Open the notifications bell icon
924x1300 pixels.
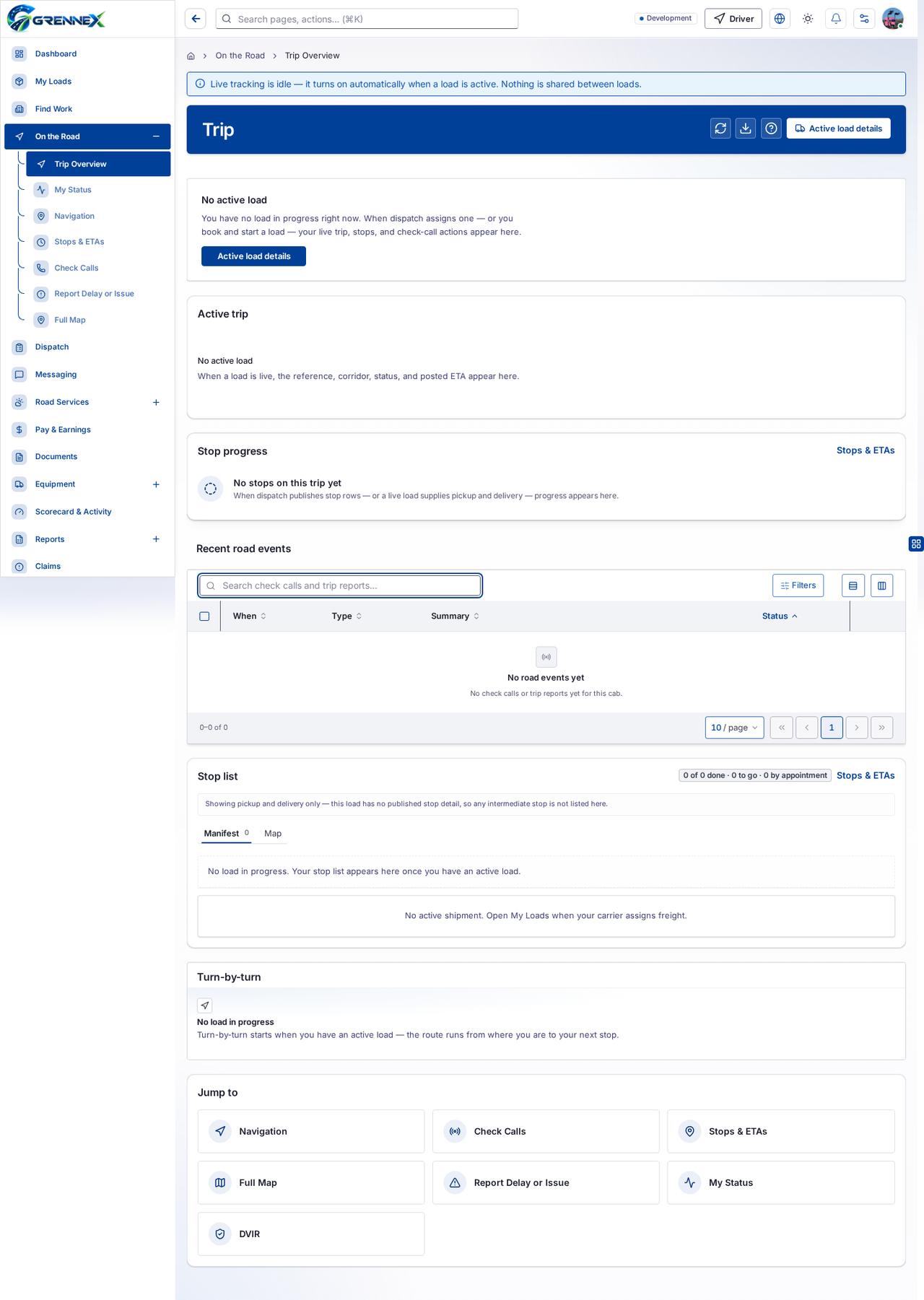pos(836,19)
